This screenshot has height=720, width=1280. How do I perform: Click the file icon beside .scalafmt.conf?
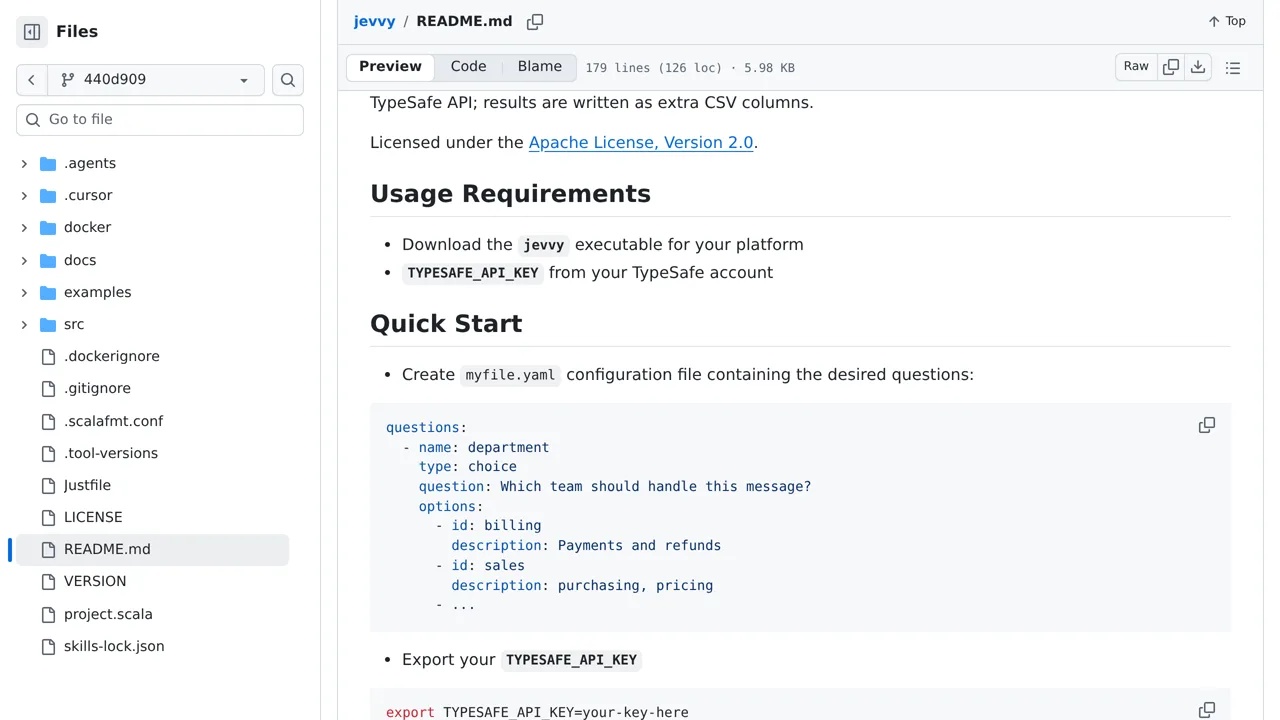[x=48, y=422]
